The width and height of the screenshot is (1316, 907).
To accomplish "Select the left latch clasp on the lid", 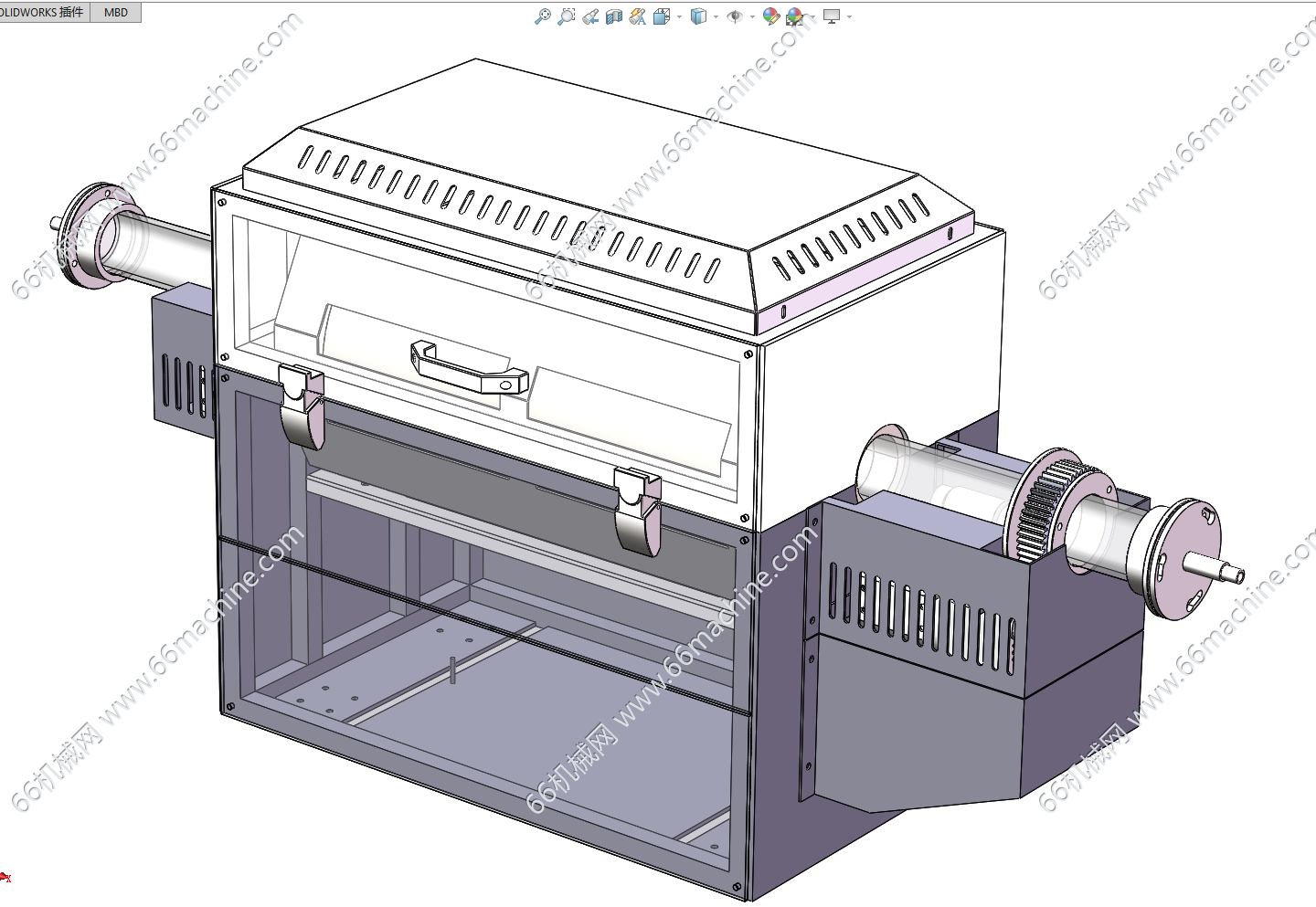I will [x=302, y=406].
